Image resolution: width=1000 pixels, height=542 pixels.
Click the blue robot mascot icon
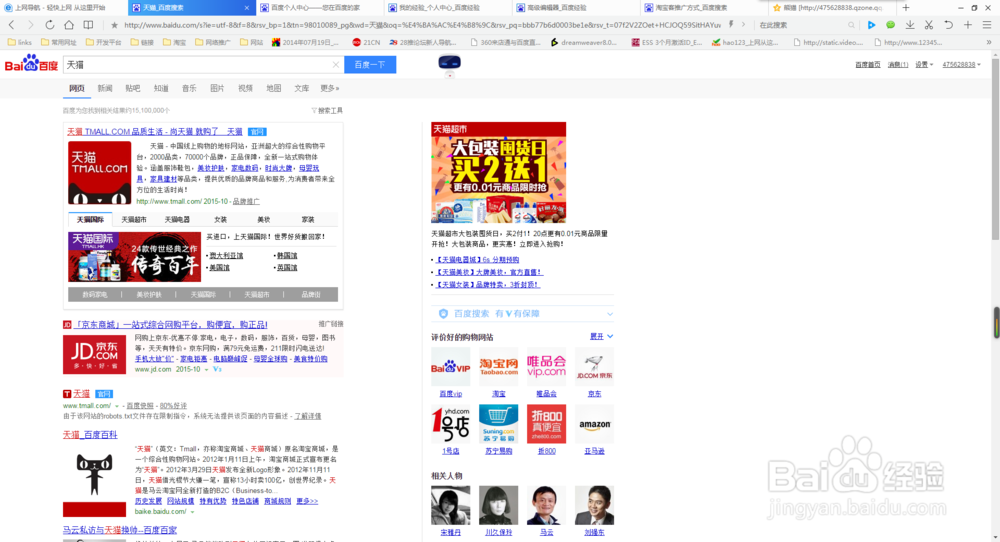tap(450, 62)
